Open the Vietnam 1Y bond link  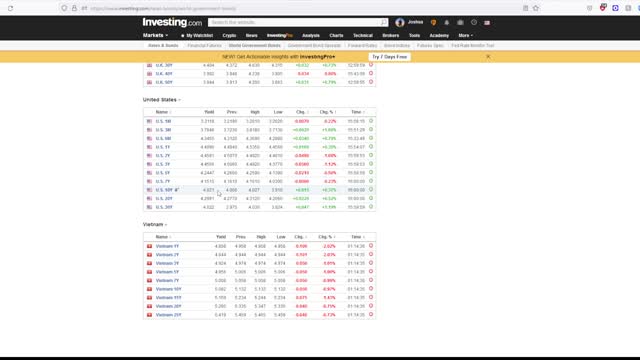coord(167,246)
